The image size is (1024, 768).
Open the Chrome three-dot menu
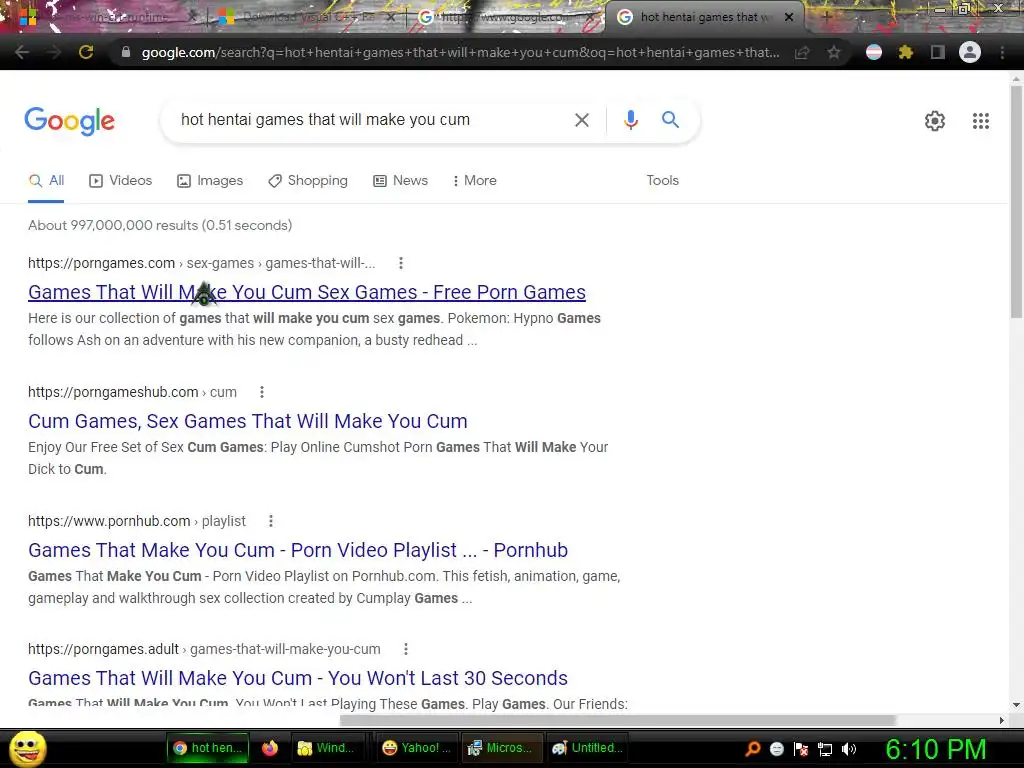point(1002,52)
